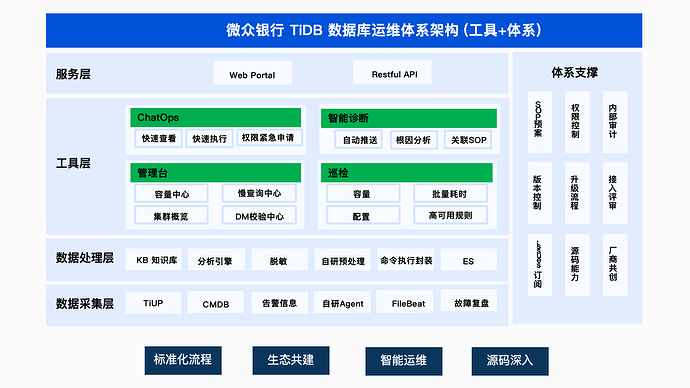This screenshot has height=388, width=690.
Task: Click the 命令执行封装 box
Action: 405,260
